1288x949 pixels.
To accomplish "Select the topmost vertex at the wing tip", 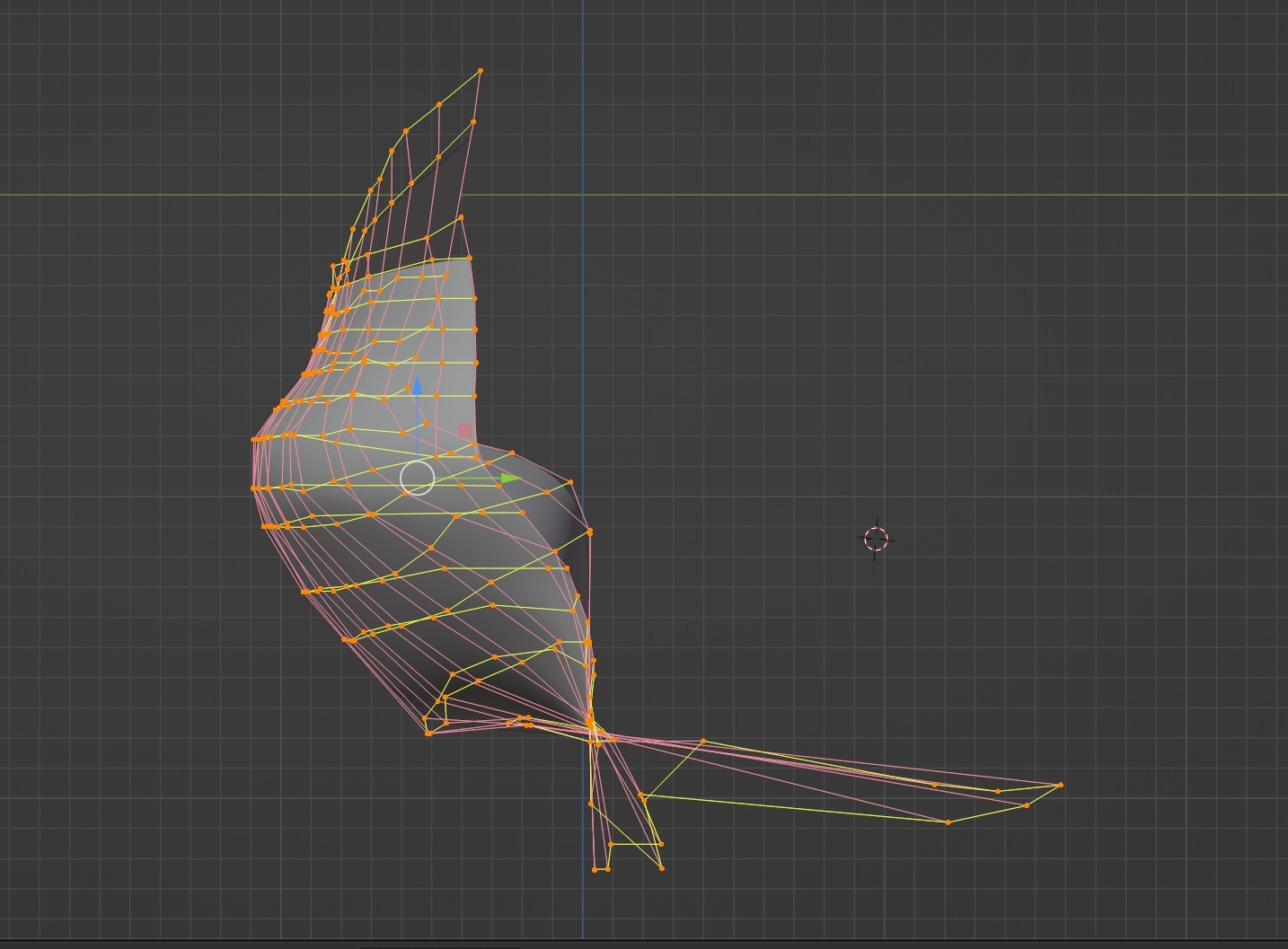I will tap(481, 70).
